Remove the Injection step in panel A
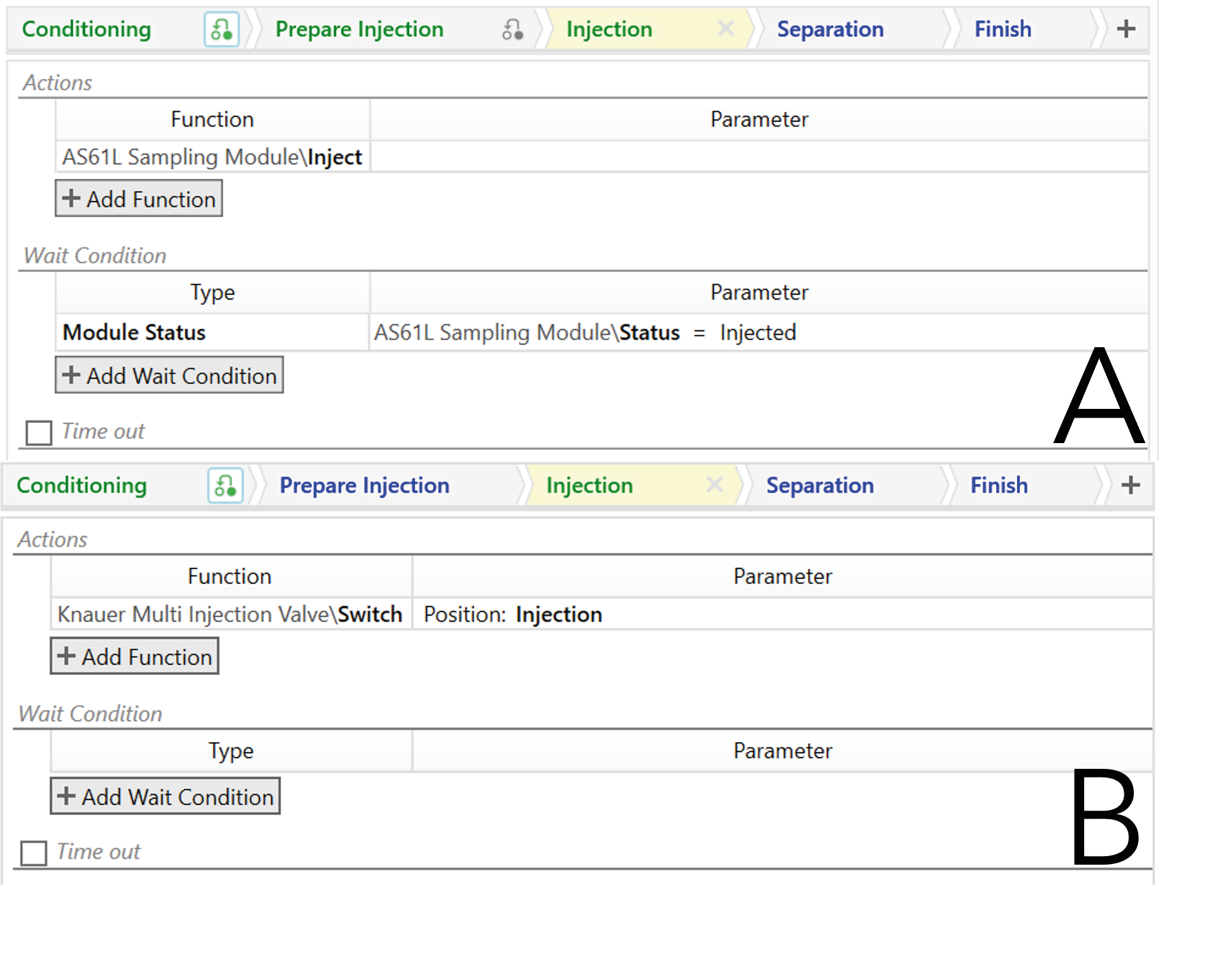Viewport: 1229px width, 980px height. [x=725, y=28]
